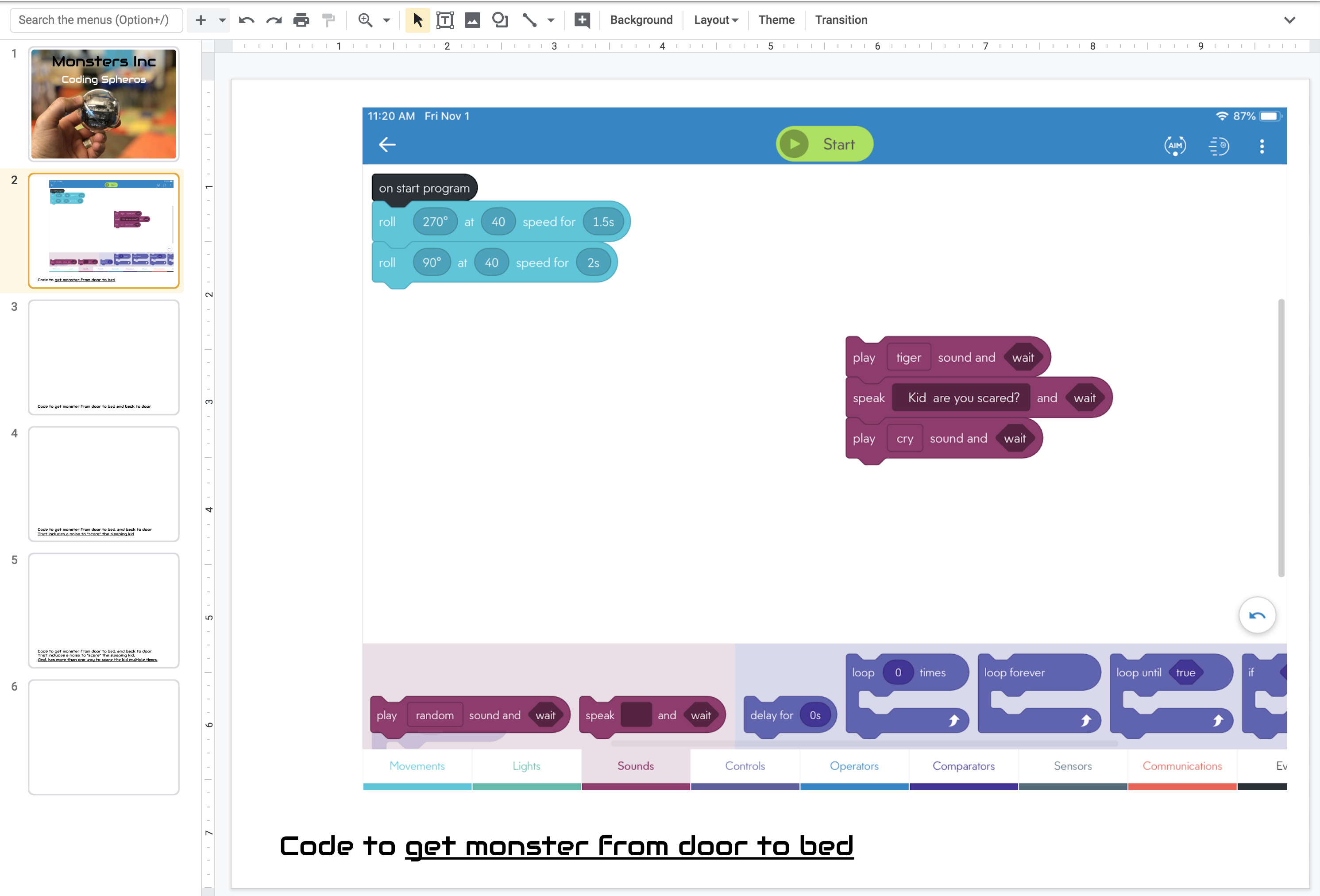Click the Undo arrow icon
Viewport: 1320px width, 896px height.
(x=247, y=20)
